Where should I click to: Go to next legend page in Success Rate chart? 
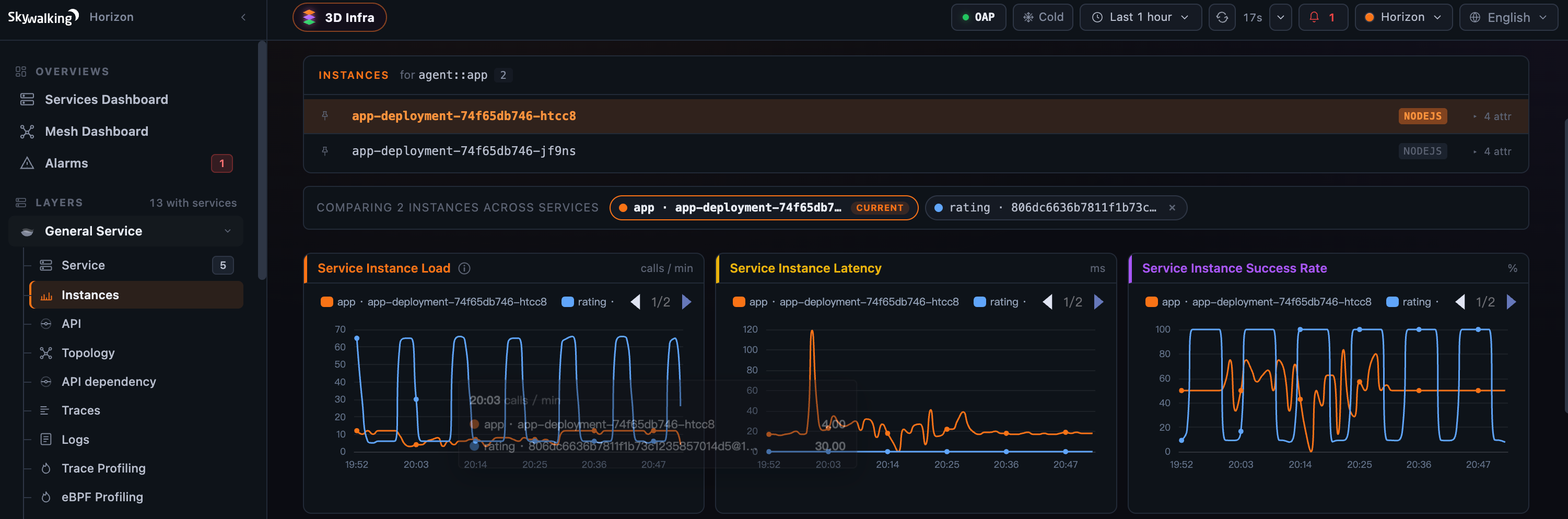click(x=1512, y=302)
